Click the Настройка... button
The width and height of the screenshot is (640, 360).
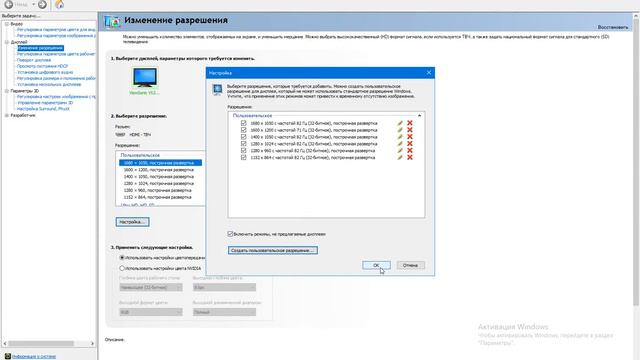pyautogui.click(x=132, y=222)
